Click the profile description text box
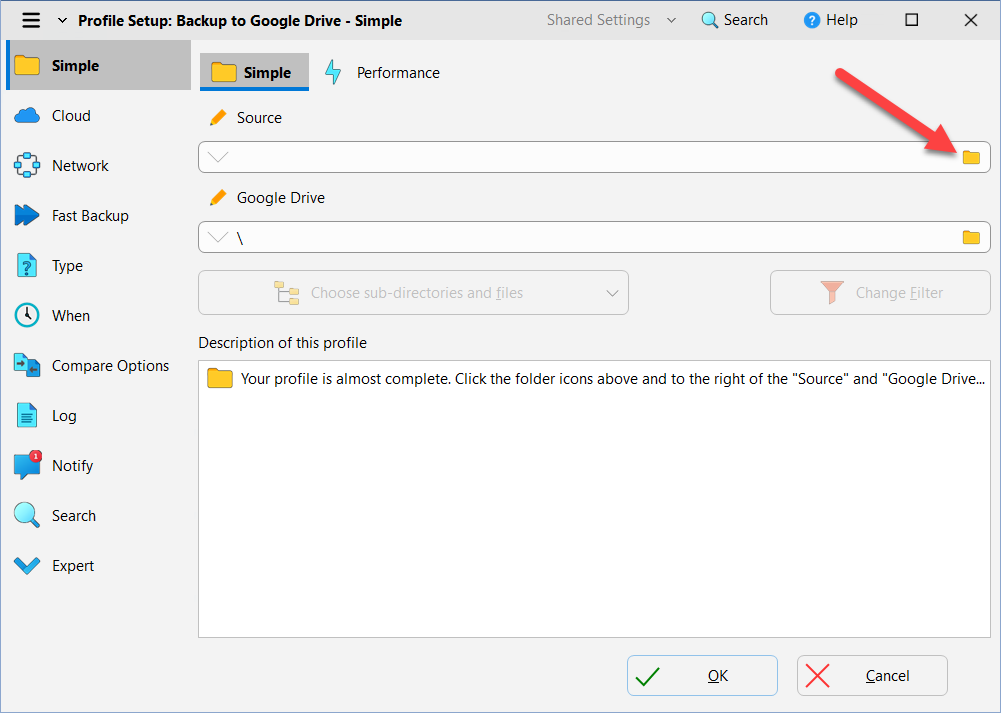Screen dimensions: 1001x713 [594, 499]
